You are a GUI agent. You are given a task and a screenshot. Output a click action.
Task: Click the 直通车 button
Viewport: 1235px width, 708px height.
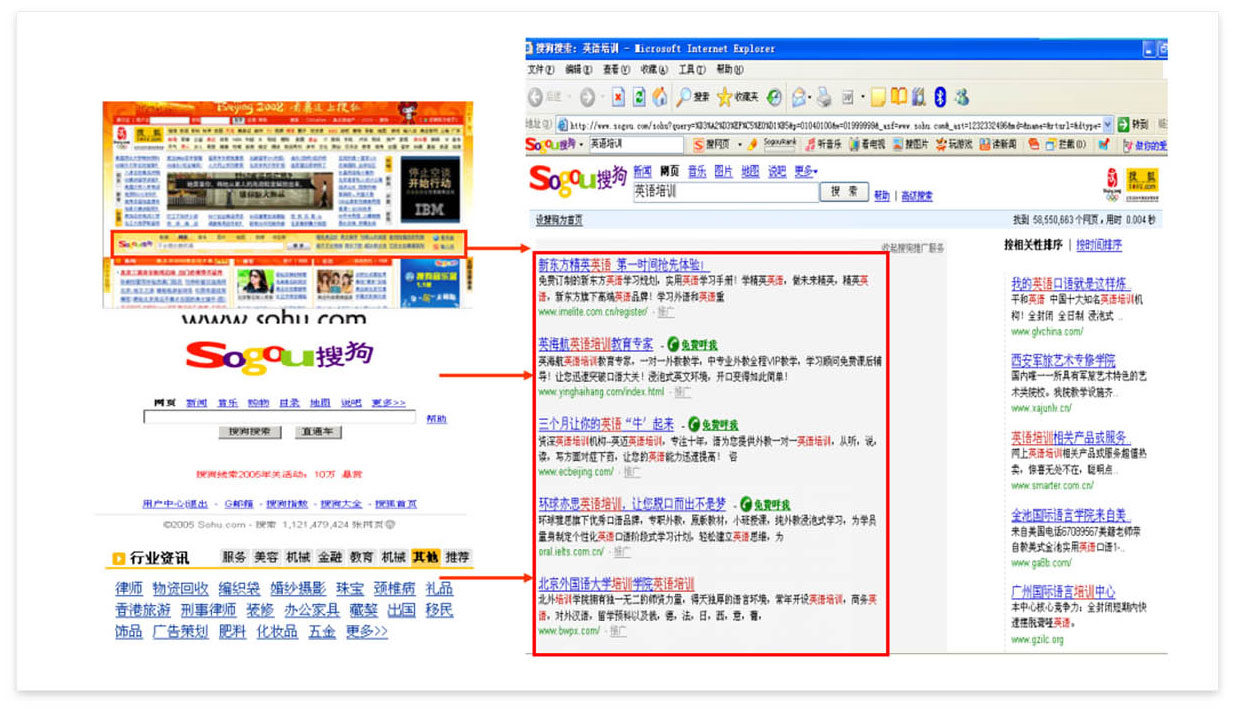tap(319, 432)
